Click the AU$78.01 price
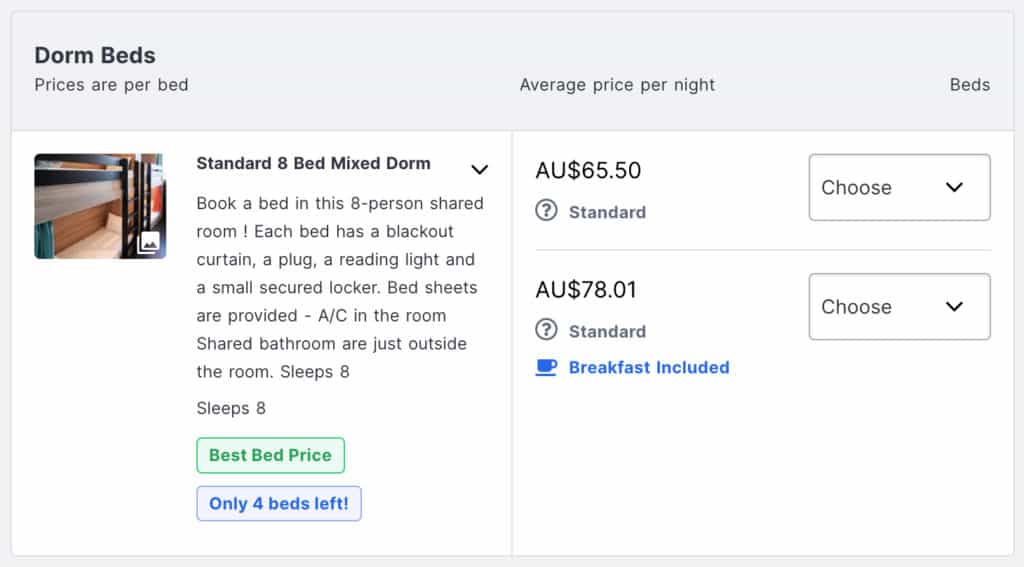Screen dimensions: 1024x567 [586, 289]
